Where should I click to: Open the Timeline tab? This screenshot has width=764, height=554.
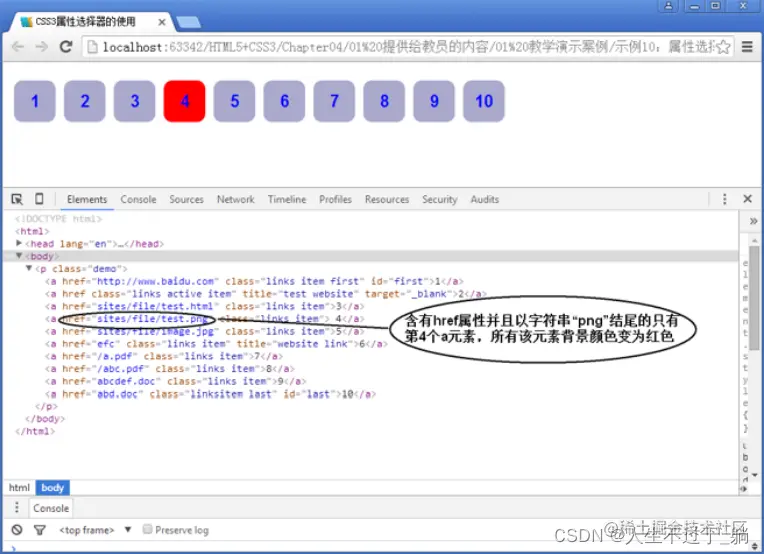point(286,199)
